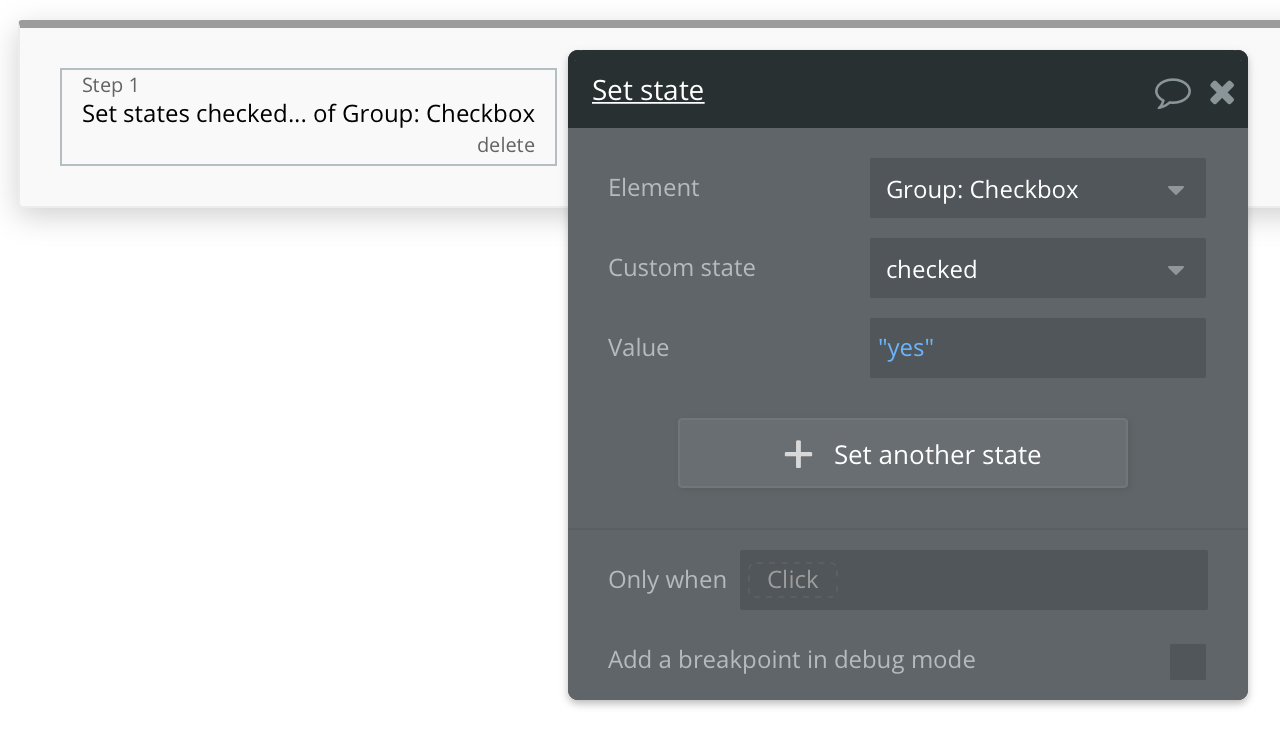Click the 'Add a breakpoint in debug mode' label
Viewport: 1280px width, 742px height.
[x=791, y=660]
